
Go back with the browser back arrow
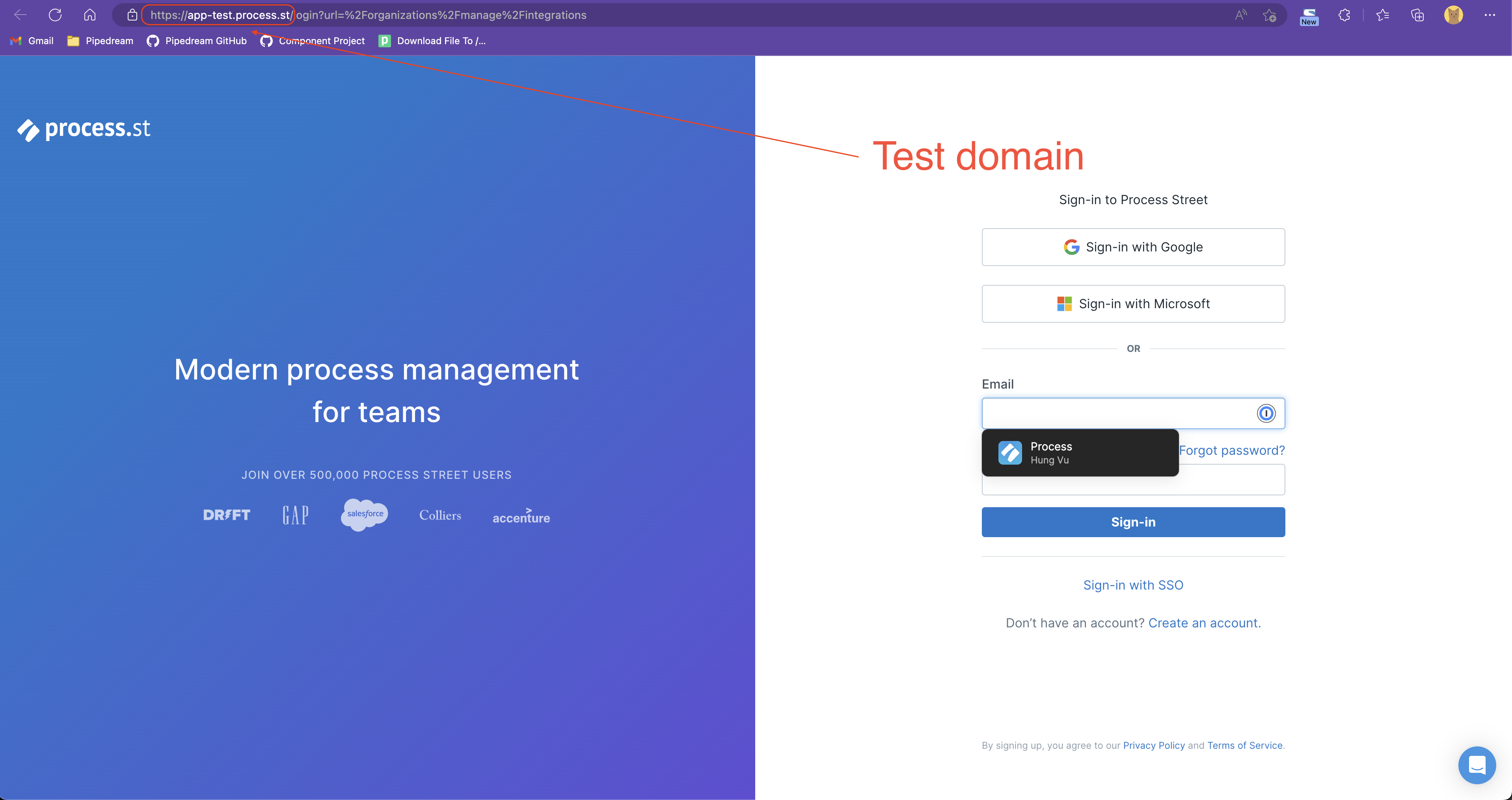[x=20, y=15]
